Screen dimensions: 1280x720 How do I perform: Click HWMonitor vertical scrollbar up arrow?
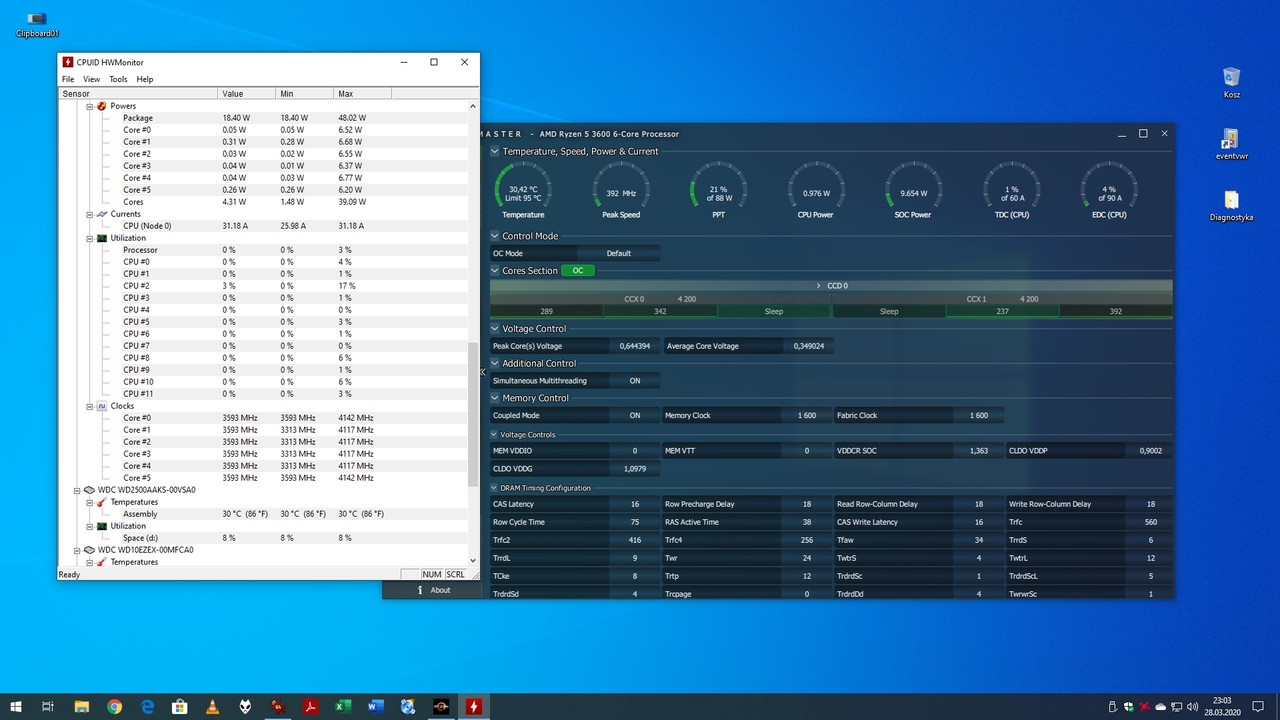tap(473, 105)
